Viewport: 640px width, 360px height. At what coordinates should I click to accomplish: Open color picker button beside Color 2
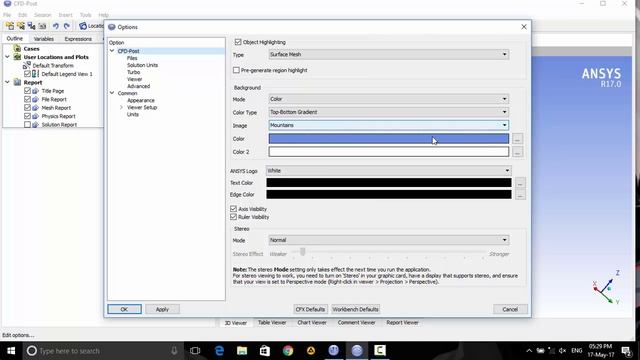[x=517, y=152]
